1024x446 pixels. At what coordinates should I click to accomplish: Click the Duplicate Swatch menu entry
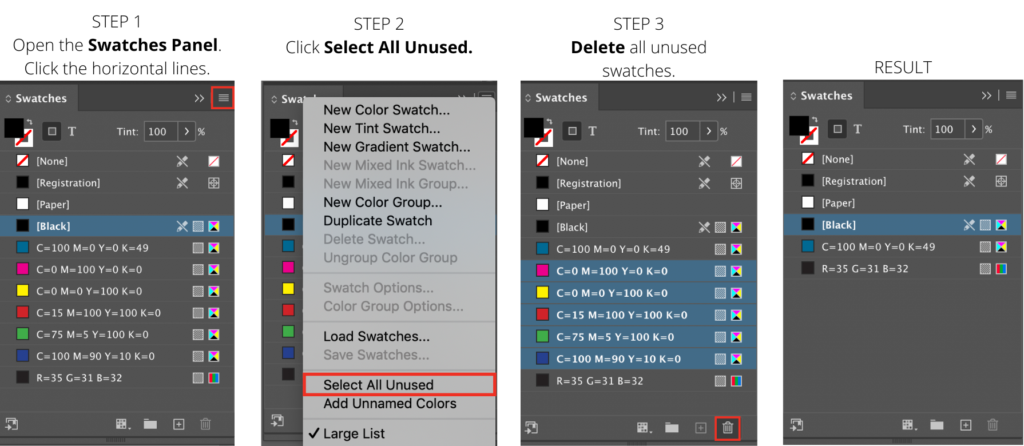[377, 221]
